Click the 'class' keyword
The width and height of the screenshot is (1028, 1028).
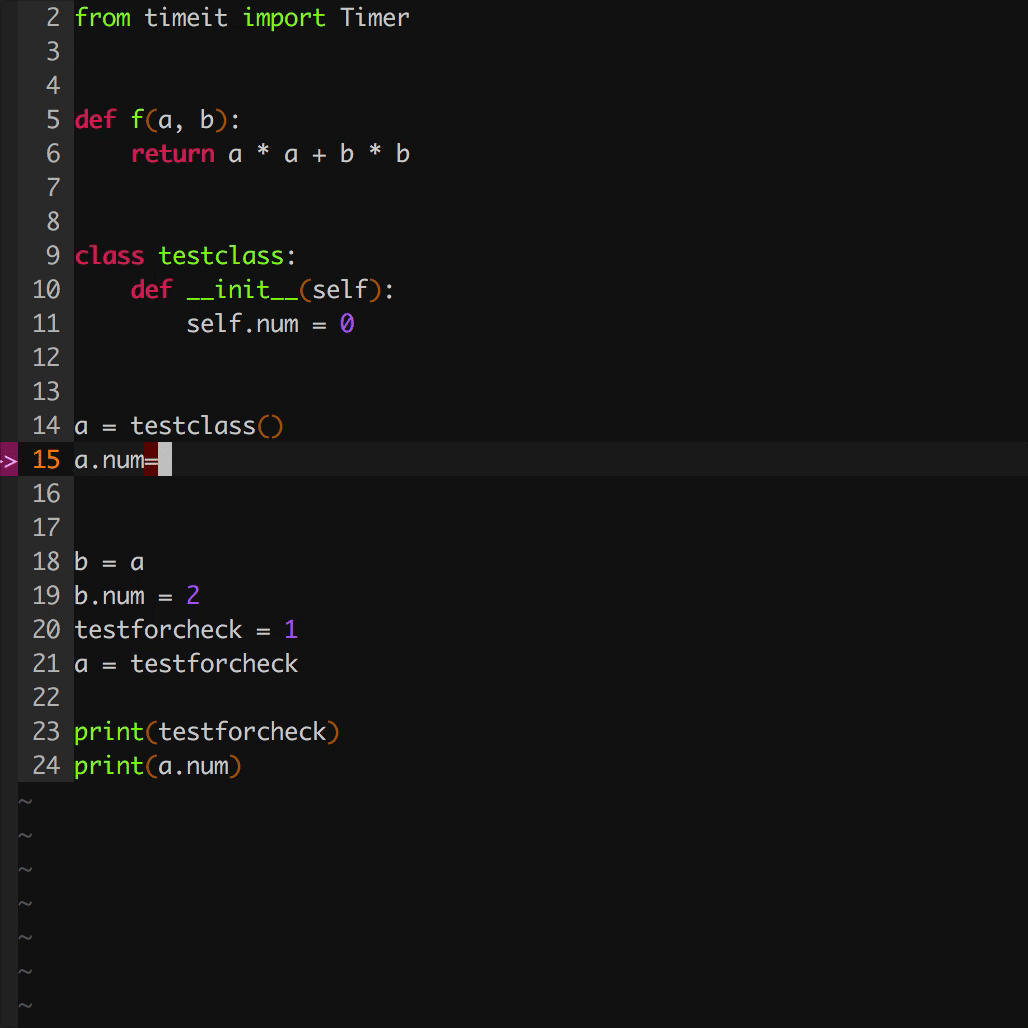coord(109,256)
